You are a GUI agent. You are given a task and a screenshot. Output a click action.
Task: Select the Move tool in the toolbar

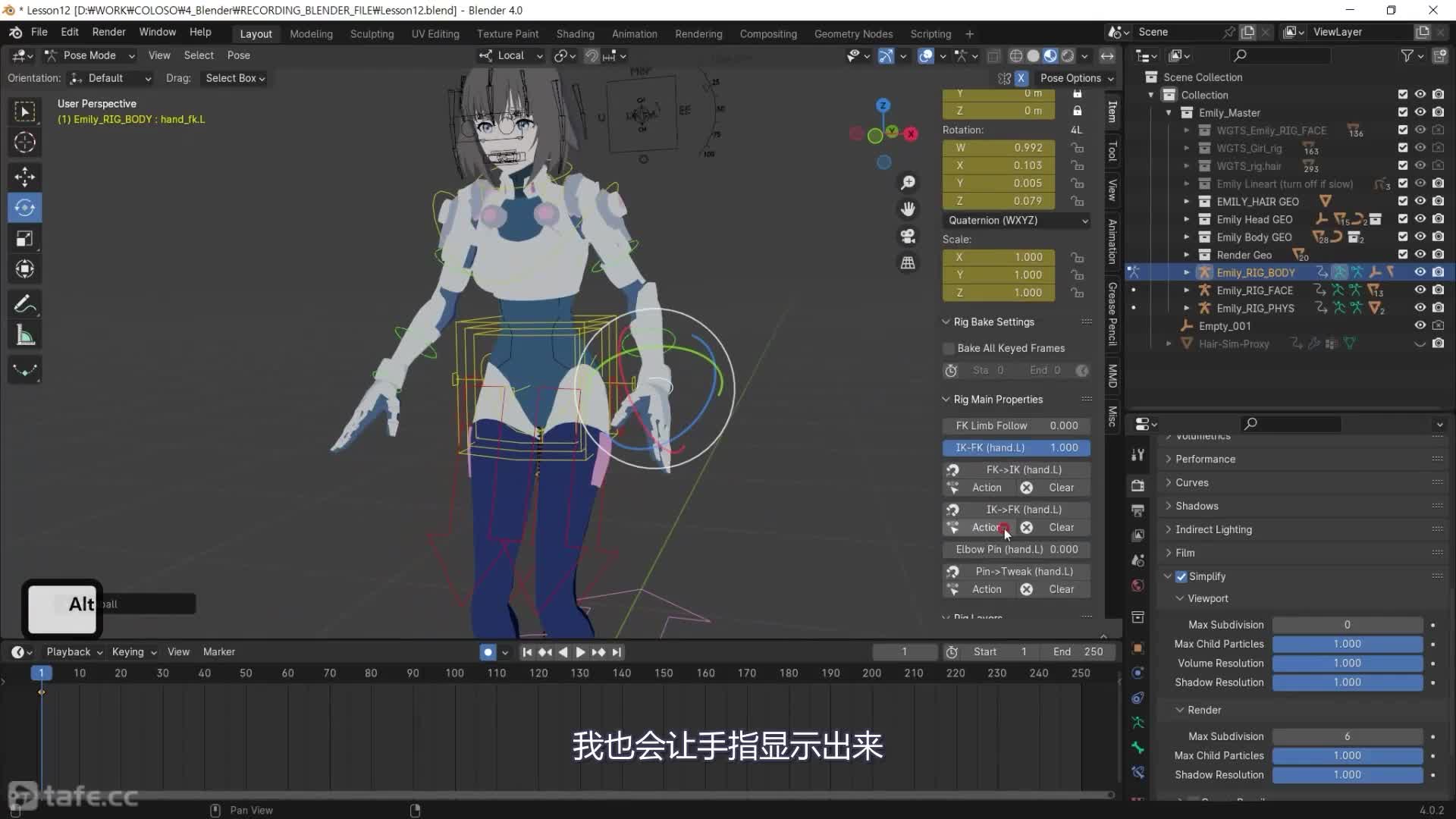(25, 176)
